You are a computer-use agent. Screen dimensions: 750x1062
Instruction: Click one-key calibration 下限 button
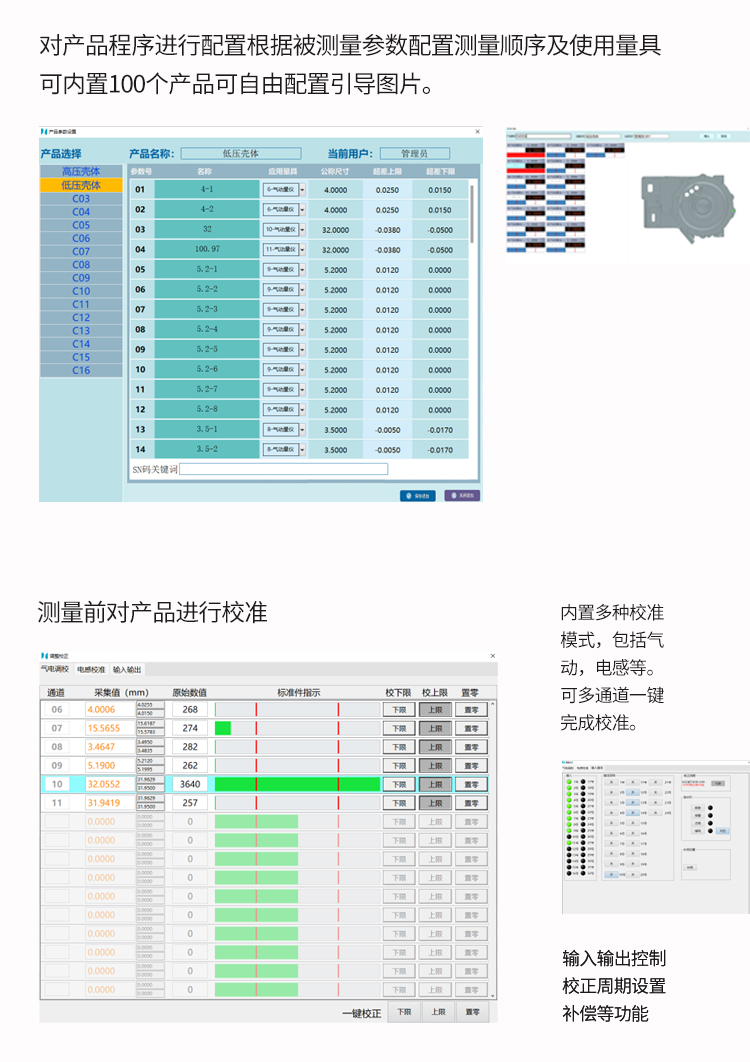click(x=403, y=1012)
